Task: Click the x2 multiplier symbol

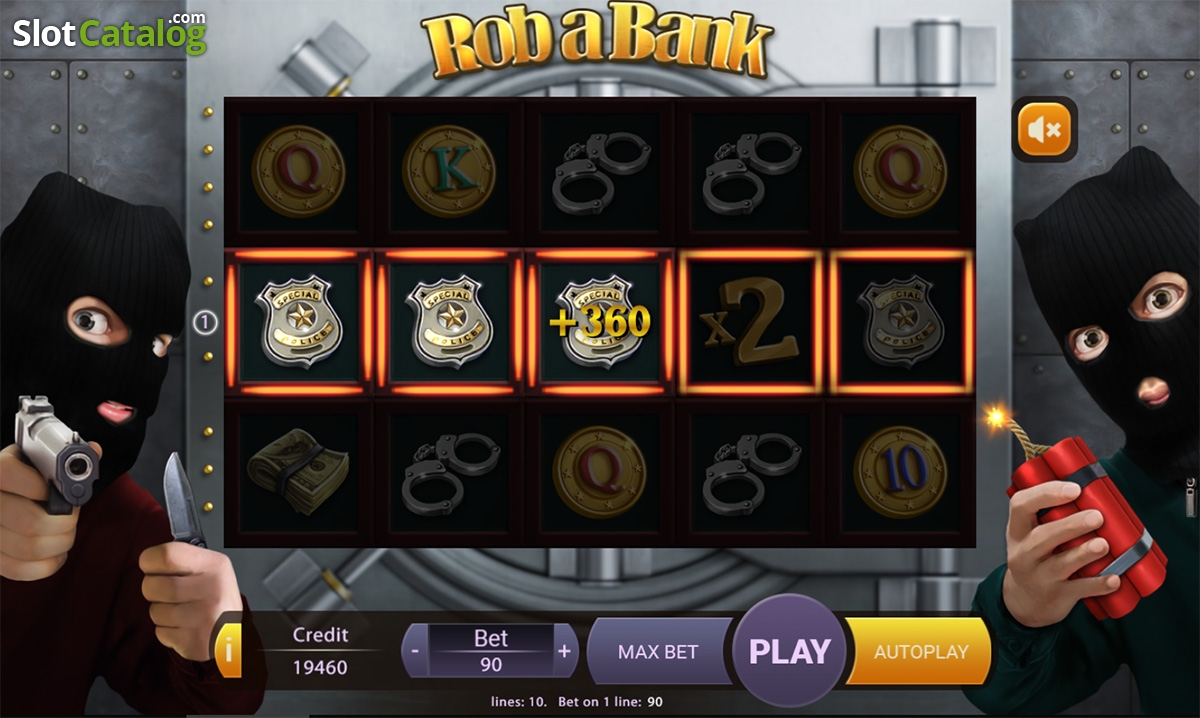Action: (751, 322)
